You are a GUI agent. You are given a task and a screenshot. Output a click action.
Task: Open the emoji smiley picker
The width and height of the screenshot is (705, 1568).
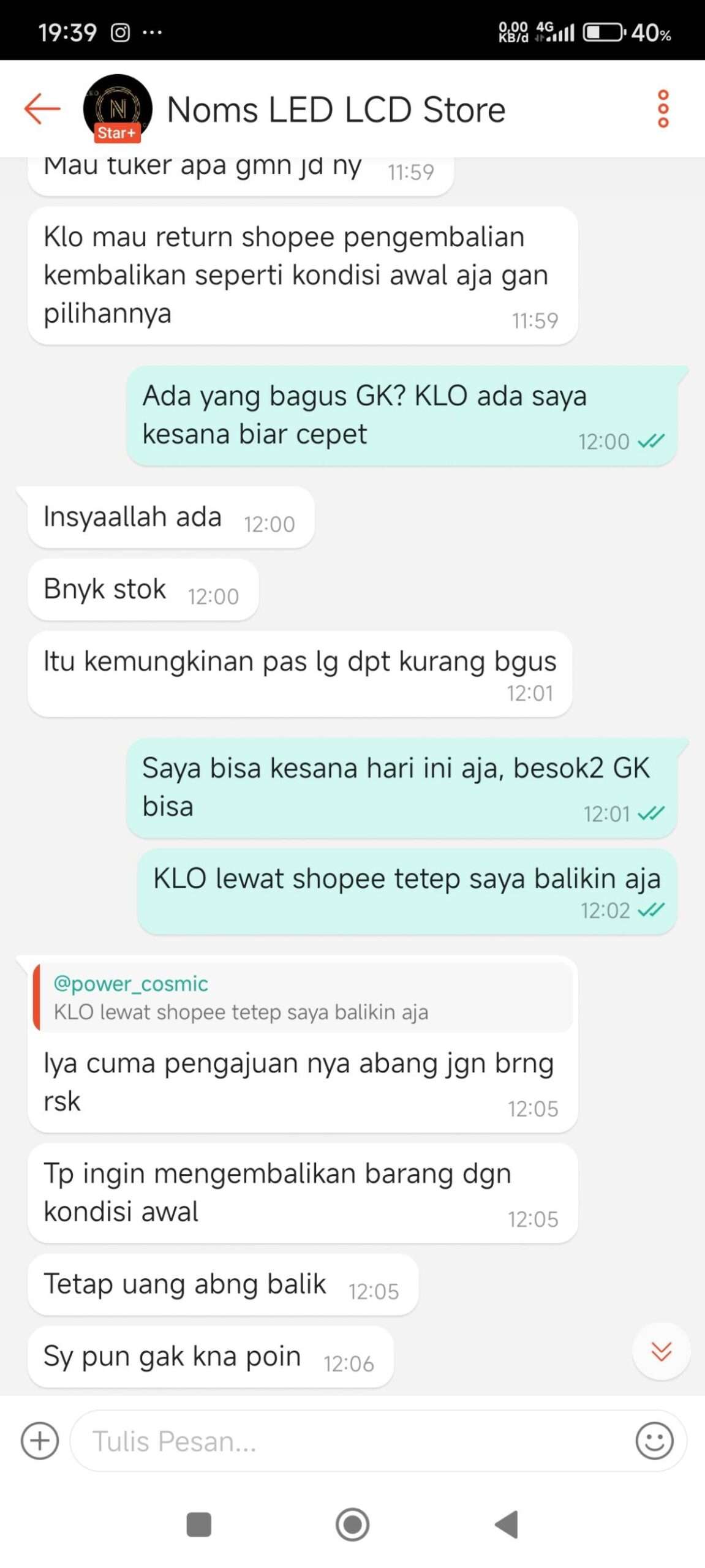click(654, 1440)
